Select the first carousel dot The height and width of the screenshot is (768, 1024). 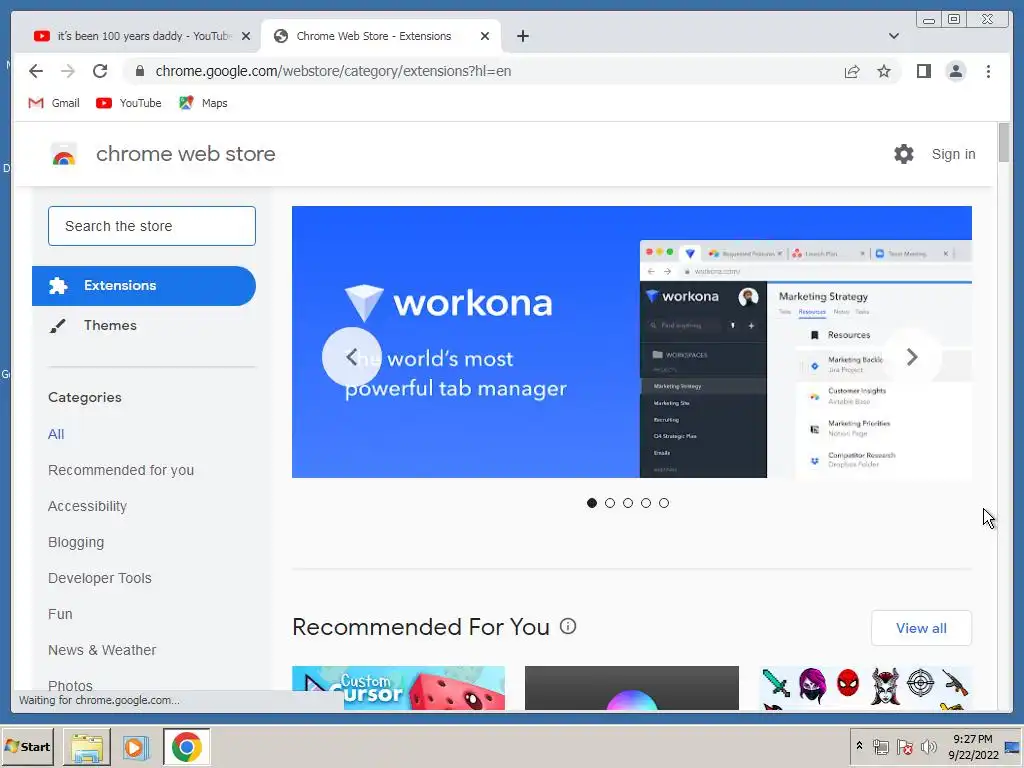[x=592, y=503]
